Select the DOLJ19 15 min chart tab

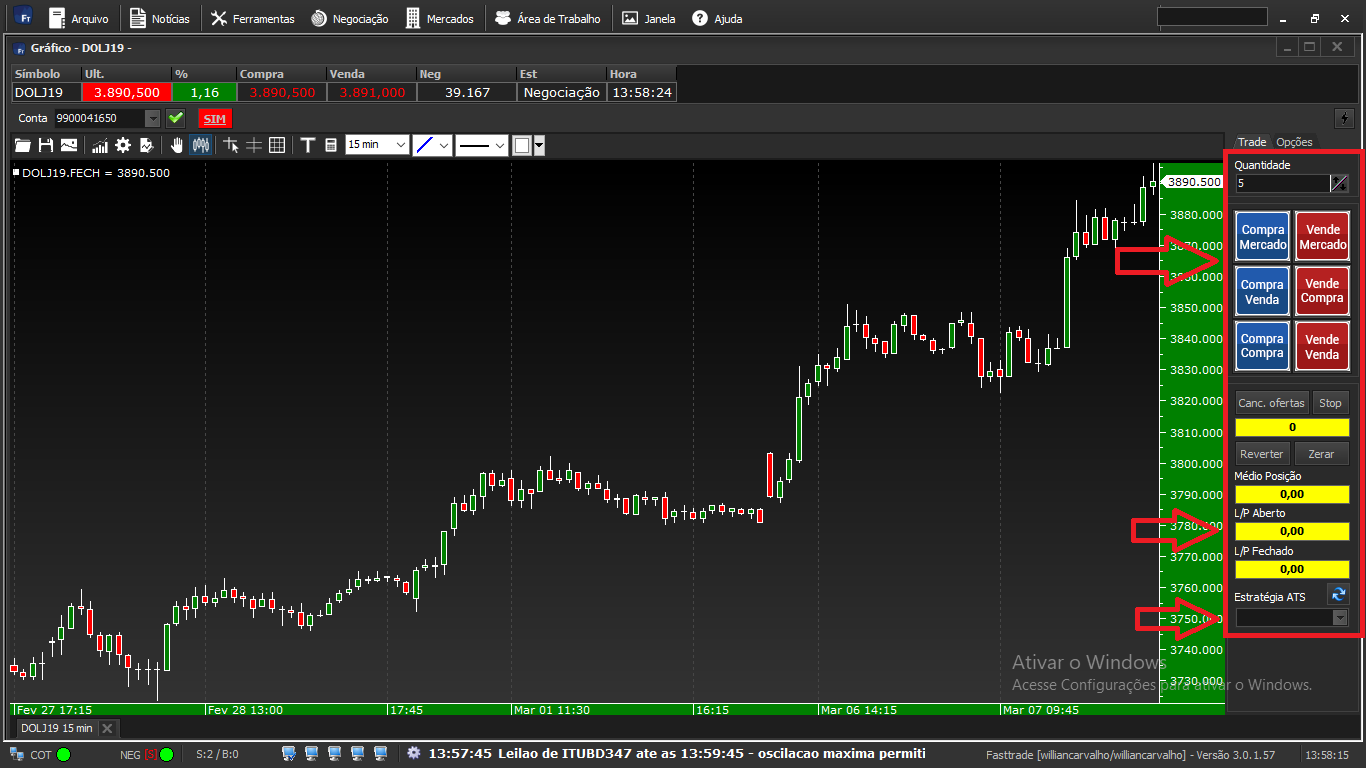[57, 728]
